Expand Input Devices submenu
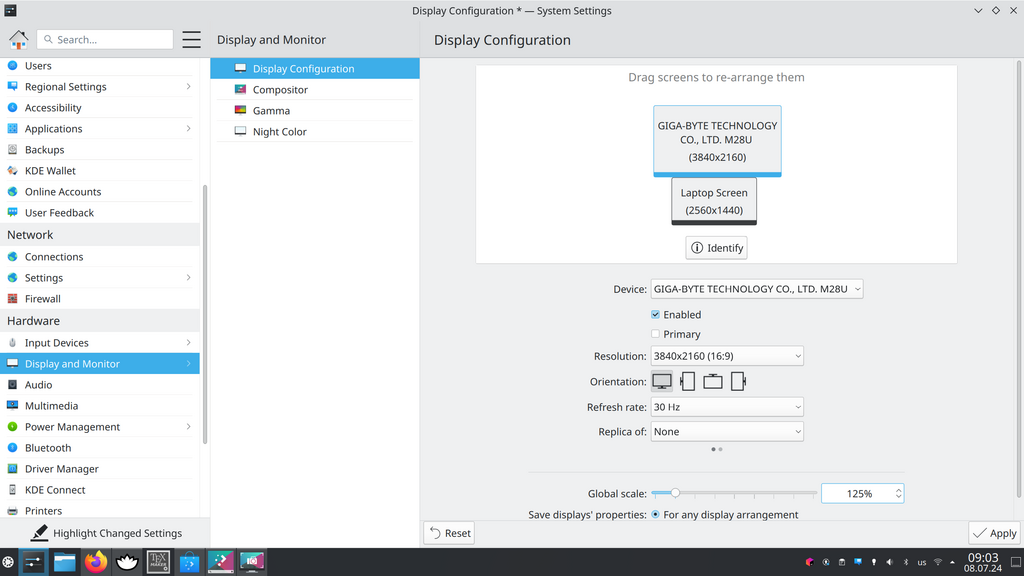 [x=188, y=343]
